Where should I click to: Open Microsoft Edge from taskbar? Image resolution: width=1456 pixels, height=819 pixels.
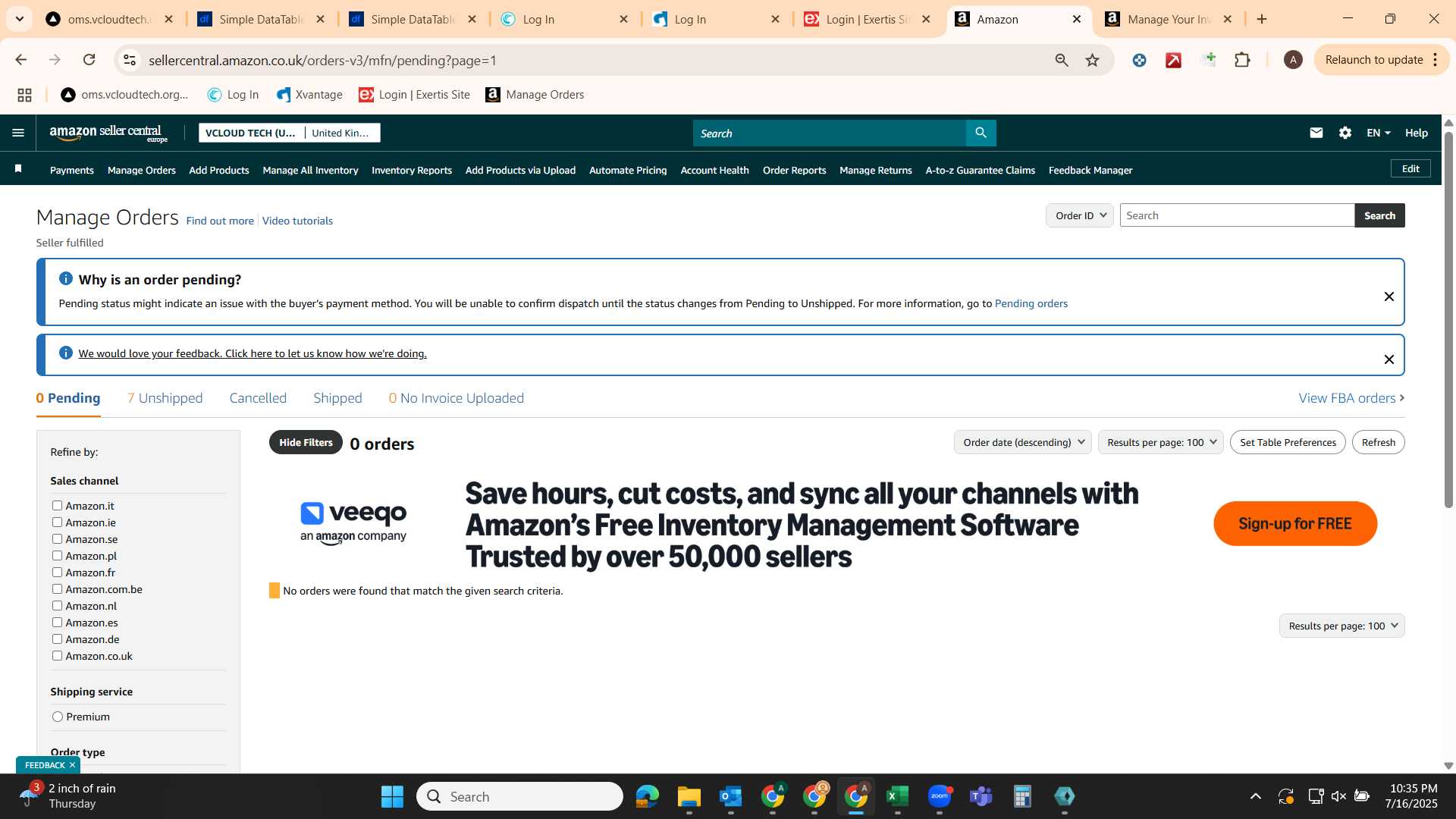(x=648, y=796)
